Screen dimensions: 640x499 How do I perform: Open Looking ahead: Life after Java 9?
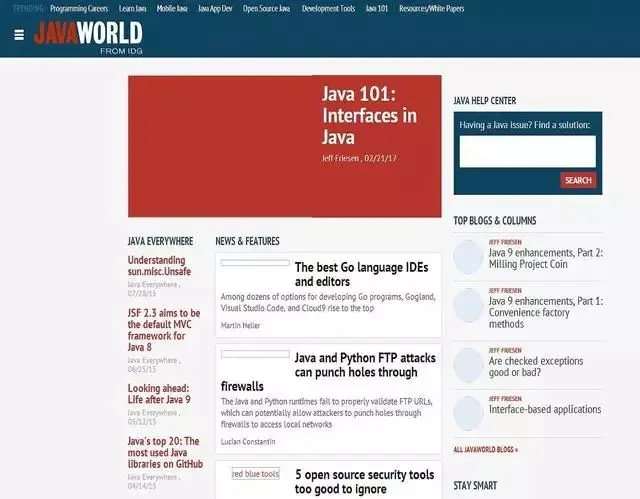click(159, 394)
